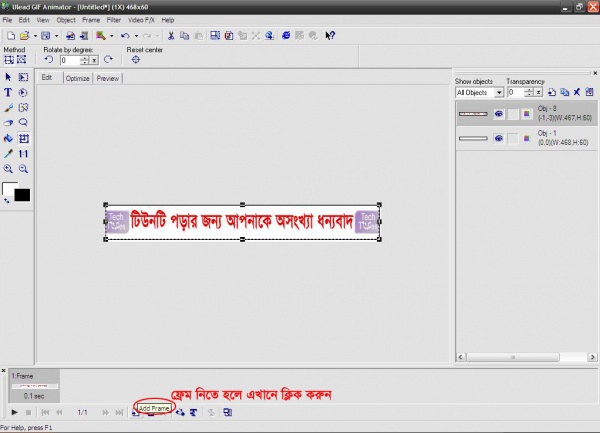Viewport: 600px width, 433px height.
Task: Expand the Open file dropdown arrow
Action: (35, 36)
